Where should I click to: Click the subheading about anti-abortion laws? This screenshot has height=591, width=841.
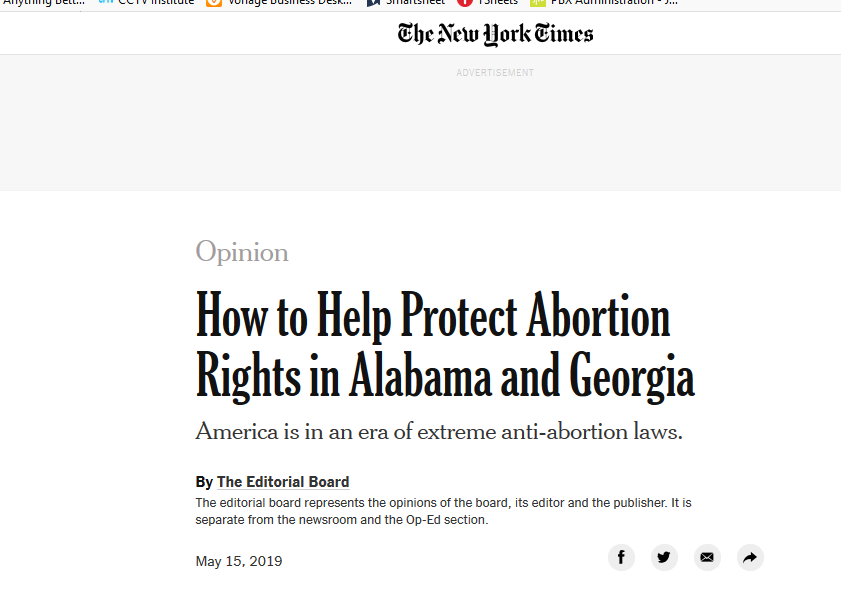tap(439, 431)
